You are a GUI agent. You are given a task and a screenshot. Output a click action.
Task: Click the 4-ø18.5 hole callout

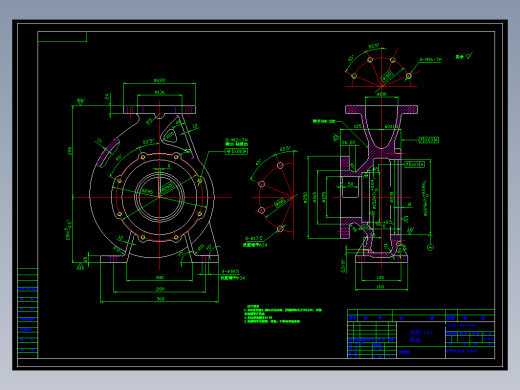(230, 272)
